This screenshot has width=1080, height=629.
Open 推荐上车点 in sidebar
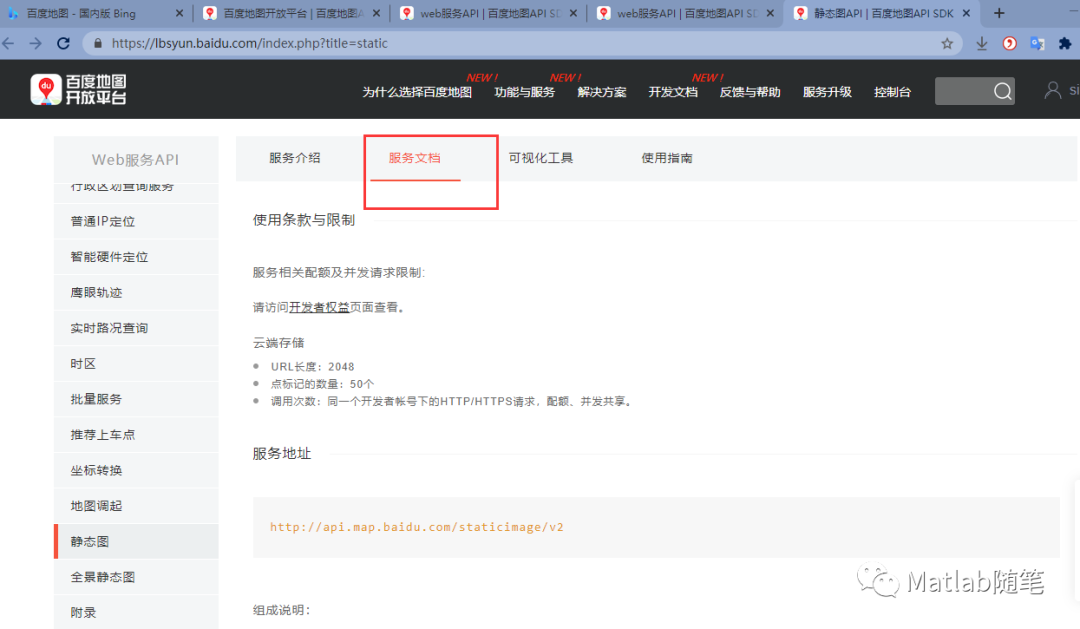pyautogui.click(x=136, y=435)
